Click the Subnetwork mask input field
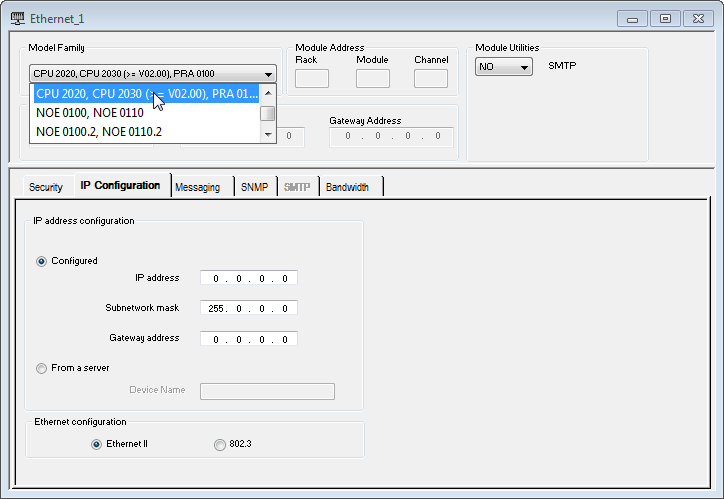The image size is (724, 499). (x=249, y=308)
